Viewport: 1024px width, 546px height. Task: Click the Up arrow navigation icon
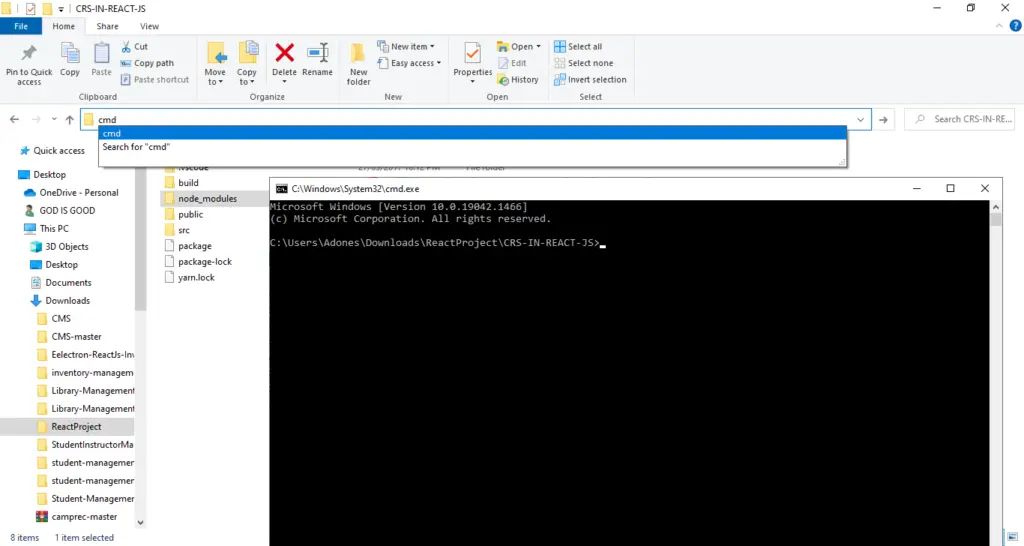coord(69,120)
